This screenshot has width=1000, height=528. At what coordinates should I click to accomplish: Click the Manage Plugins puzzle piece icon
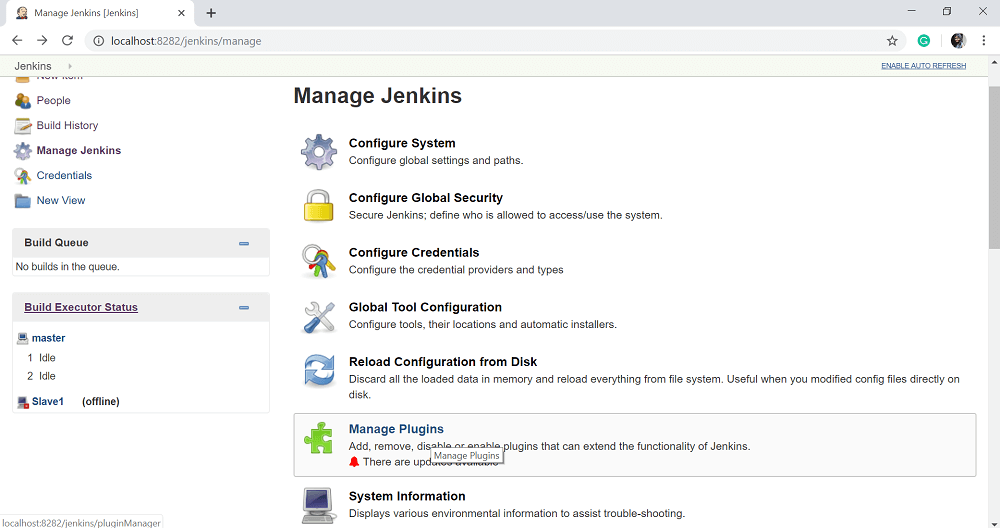point(318,438)
